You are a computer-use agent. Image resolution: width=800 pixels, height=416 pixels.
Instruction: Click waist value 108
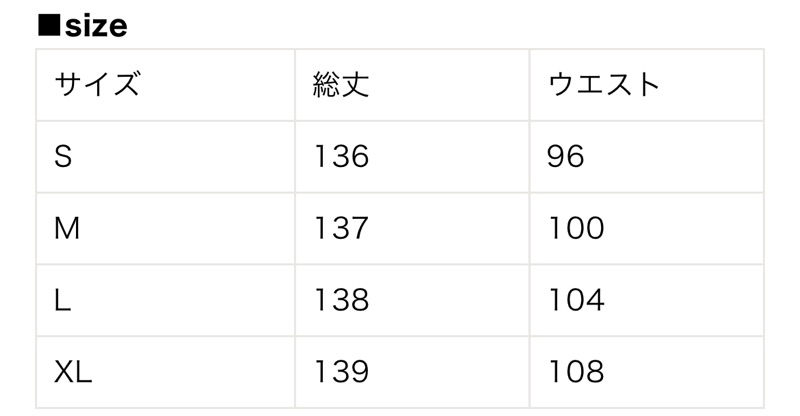pos(577,372)
